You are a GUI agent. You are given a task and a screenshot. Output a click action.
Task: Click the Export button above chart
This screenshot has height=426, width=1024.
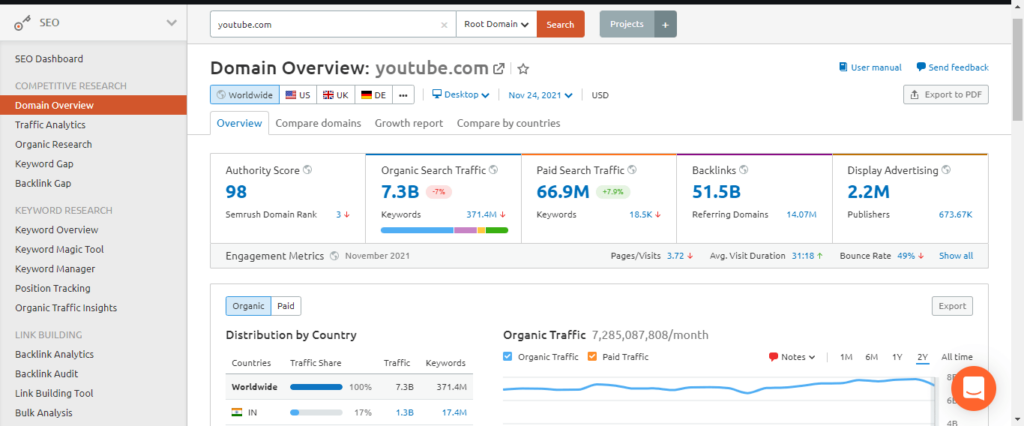952,306
